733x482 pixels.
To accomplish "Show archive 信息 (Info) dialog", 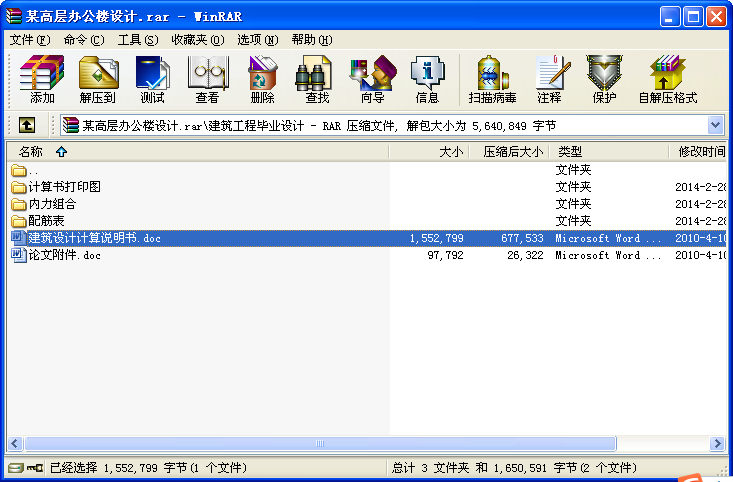I will 427,79.
